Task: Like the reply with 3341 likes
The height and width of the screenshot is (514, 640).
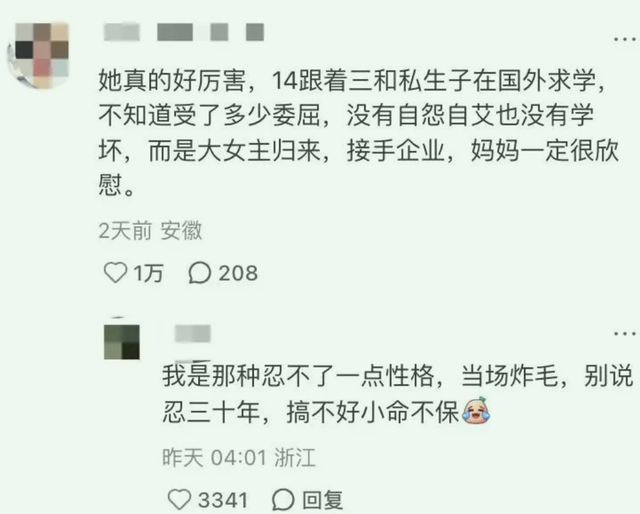Action: click(179, 499)
